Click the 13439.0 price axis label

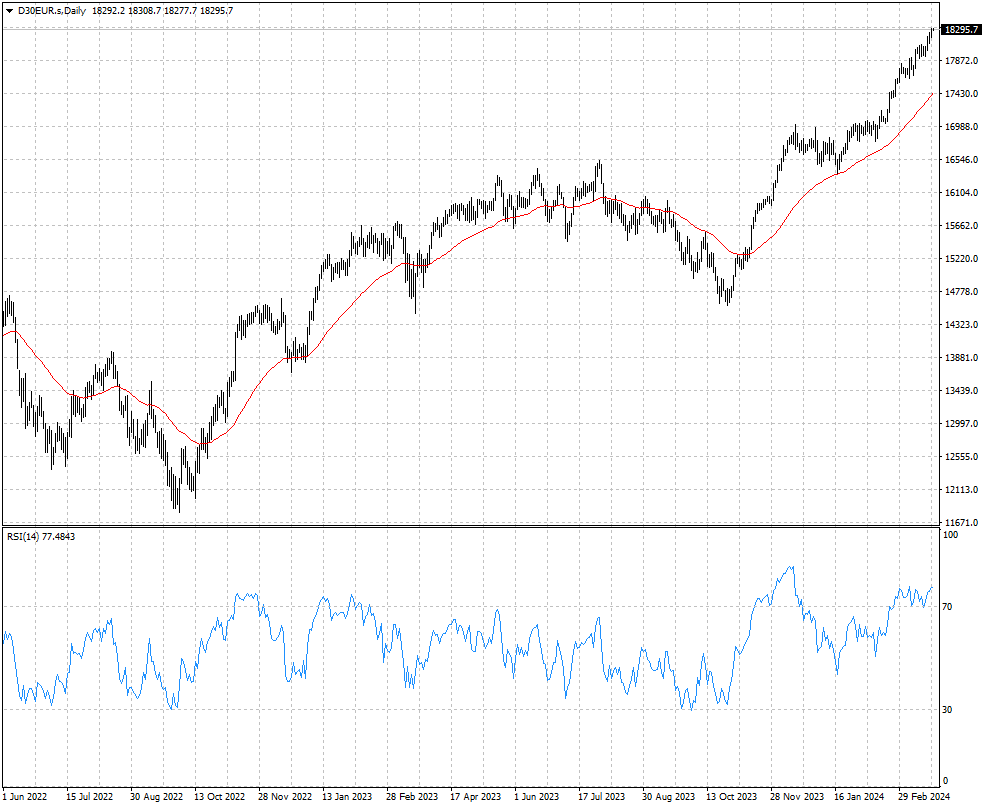[961, 391]
